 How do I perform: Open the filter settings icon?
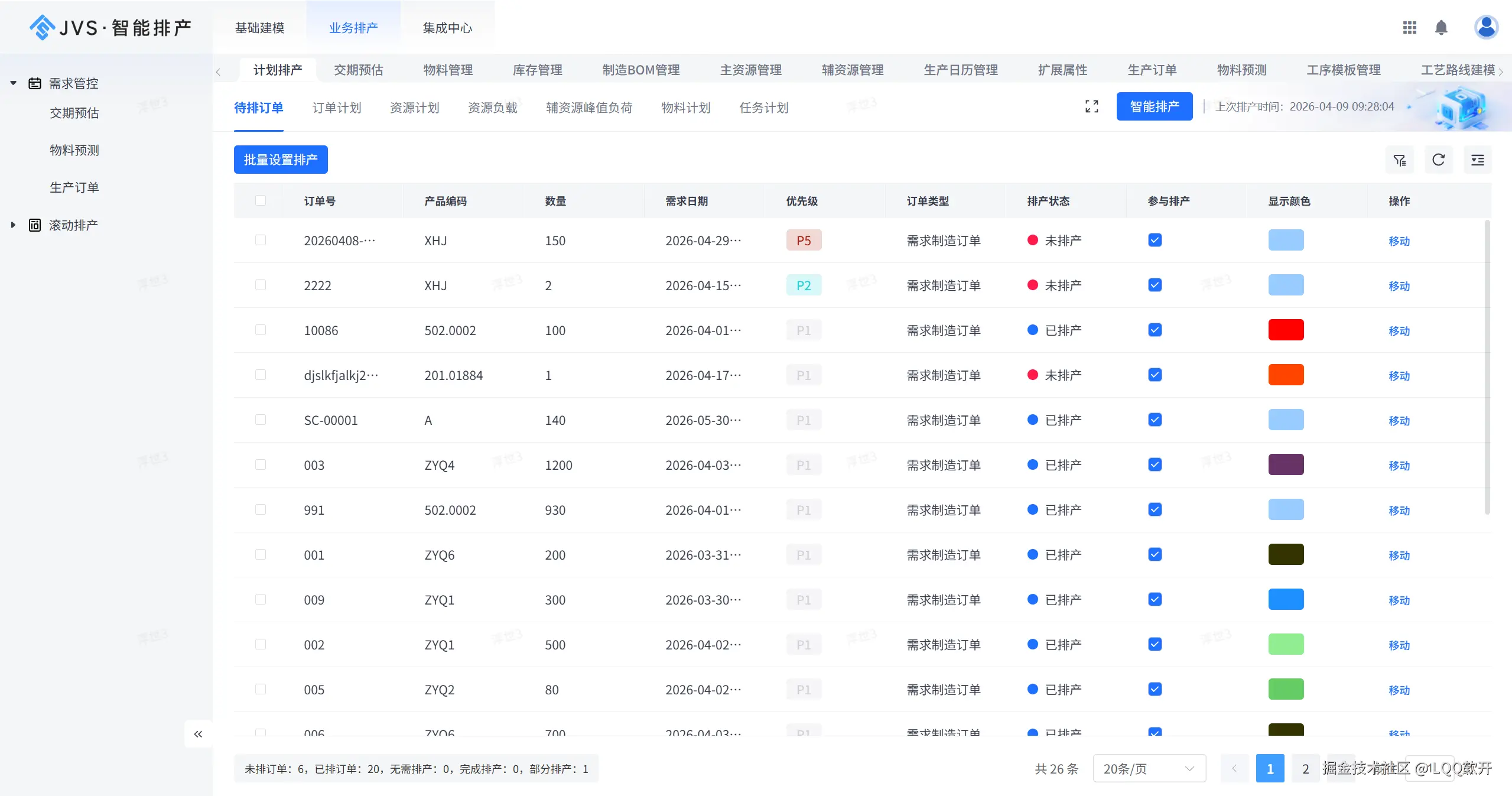1399,160
